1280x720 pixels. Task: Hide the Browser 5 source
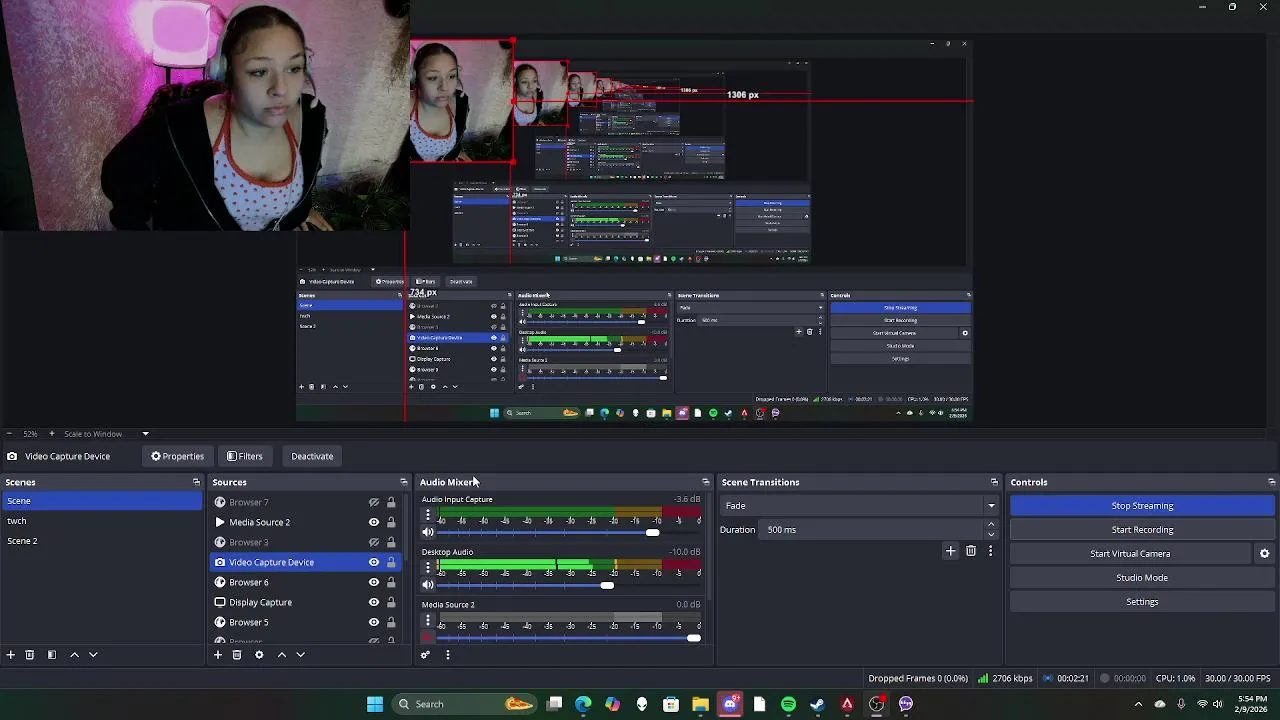374,622
